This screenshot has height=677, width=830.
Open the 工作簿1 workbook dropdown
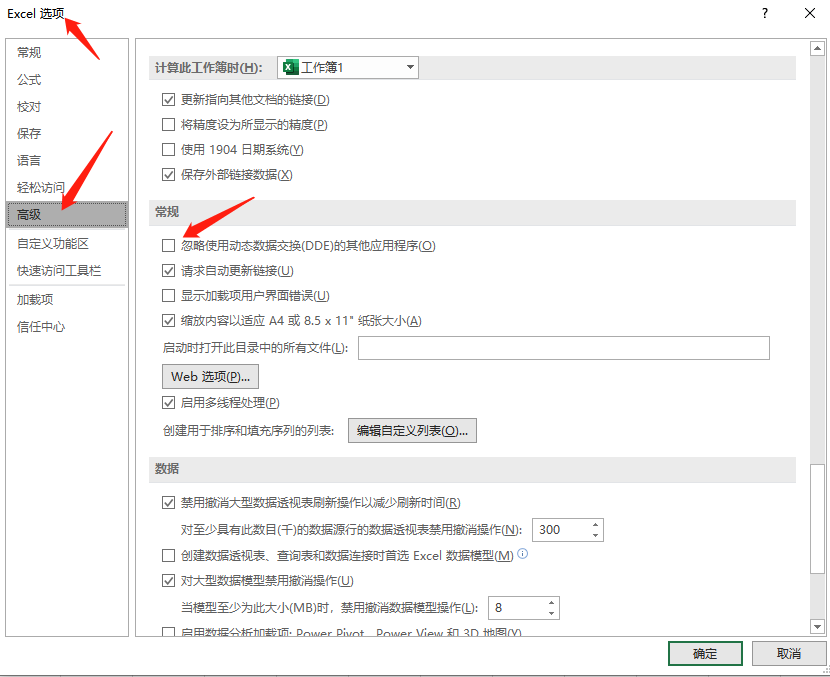348,68
